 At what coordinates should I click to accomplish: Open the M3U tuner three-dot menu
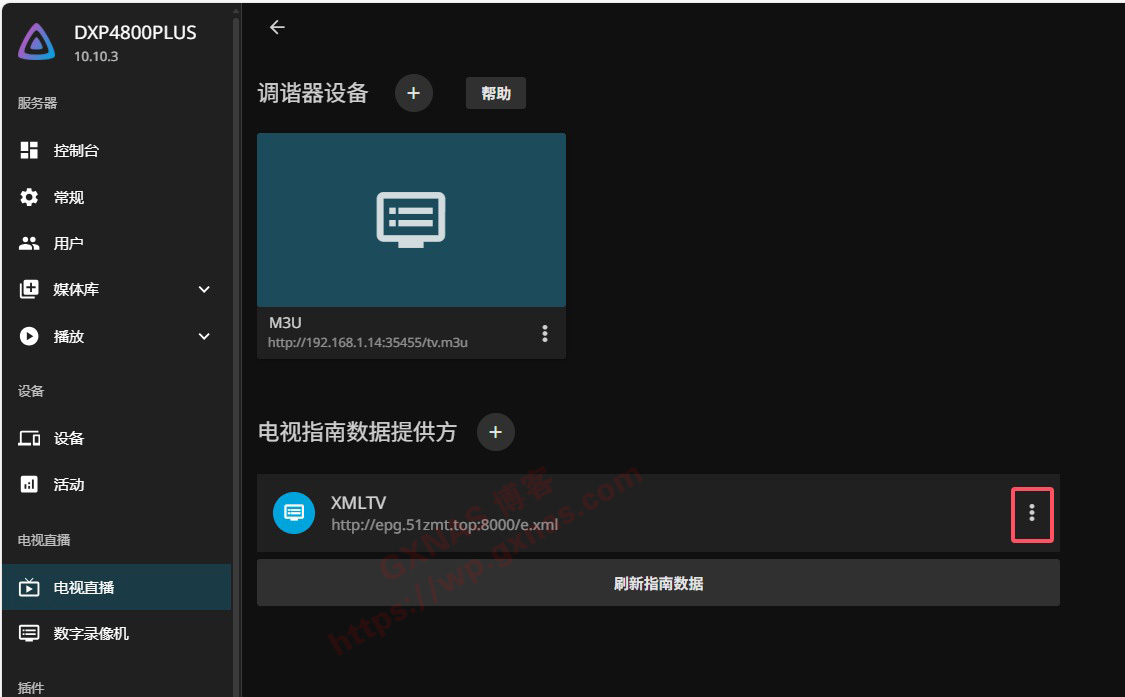(x=545, y=334)
